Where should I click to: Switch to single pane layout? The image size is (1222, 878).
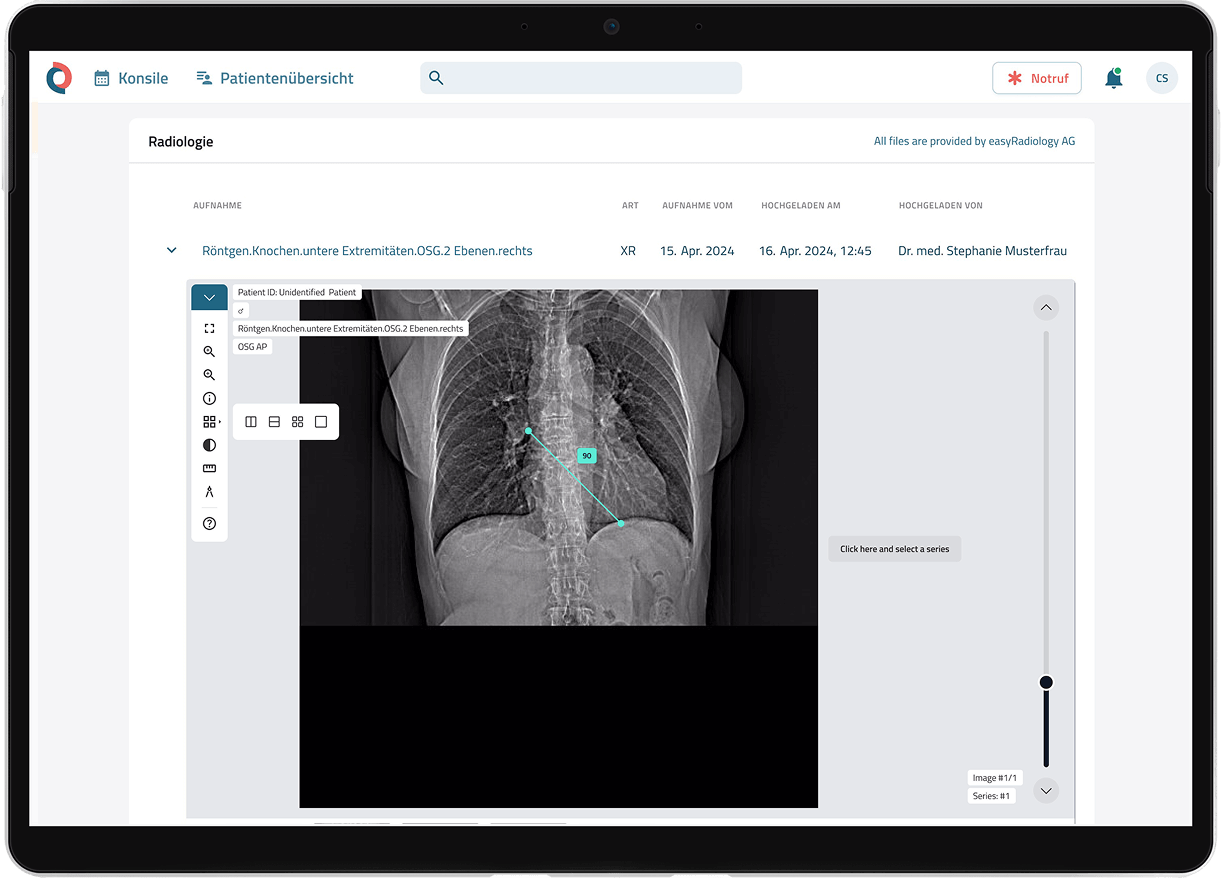(x=321, y=422)
